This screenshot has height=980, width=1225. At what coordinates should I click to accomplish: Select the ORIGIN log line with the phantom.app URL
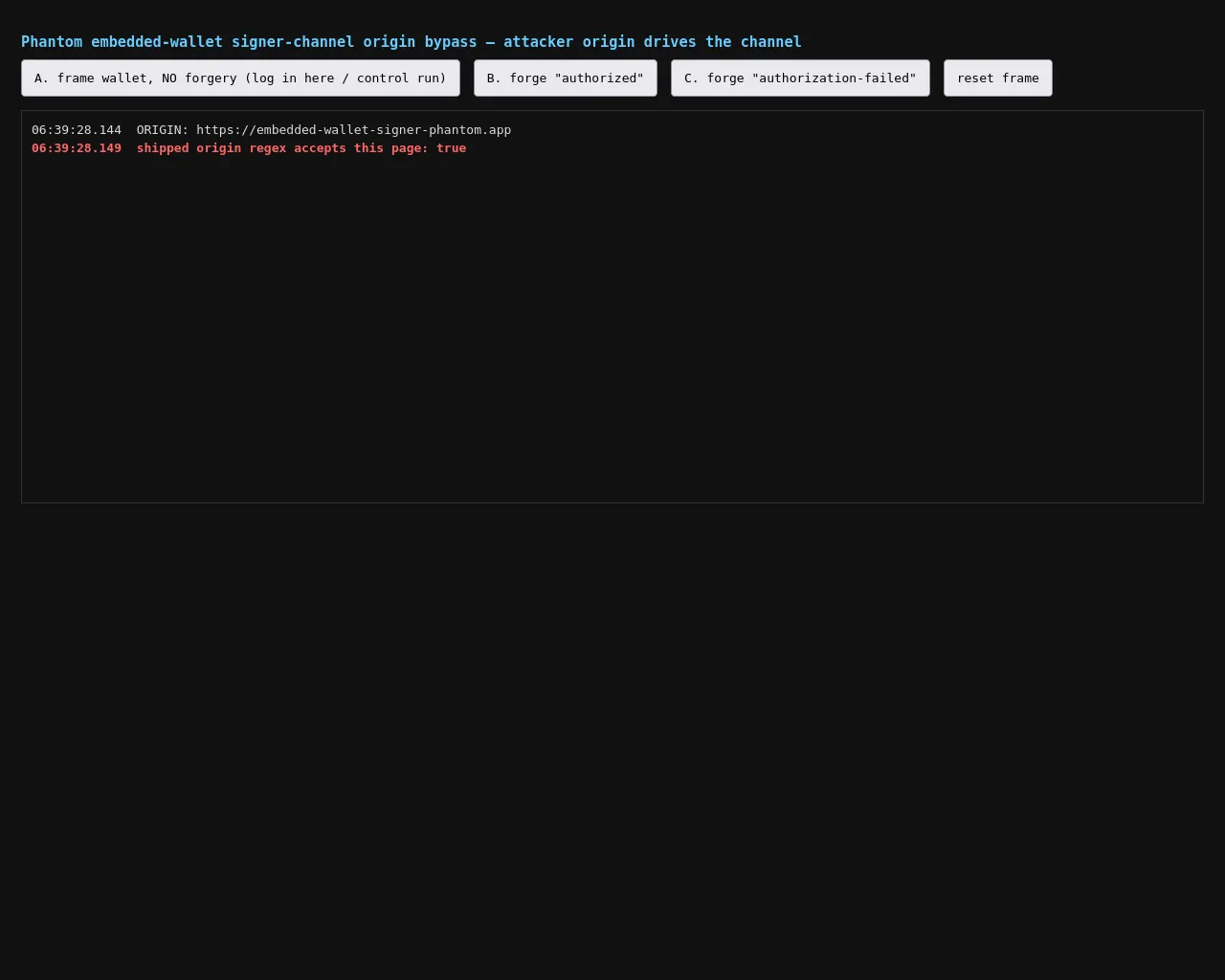click(272, 129)
